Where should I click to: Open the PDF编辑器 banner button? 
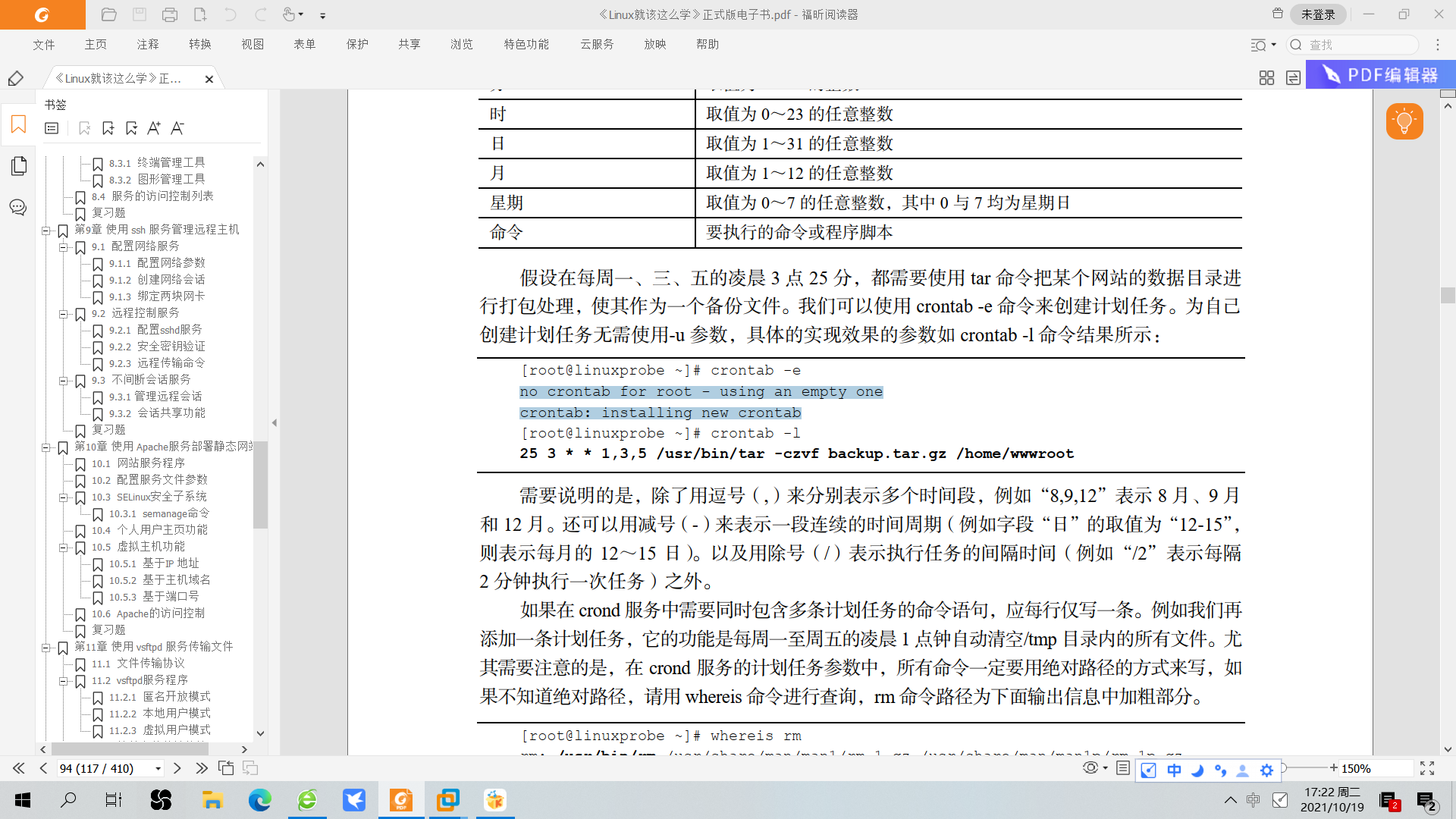[x=1380, y=75]
